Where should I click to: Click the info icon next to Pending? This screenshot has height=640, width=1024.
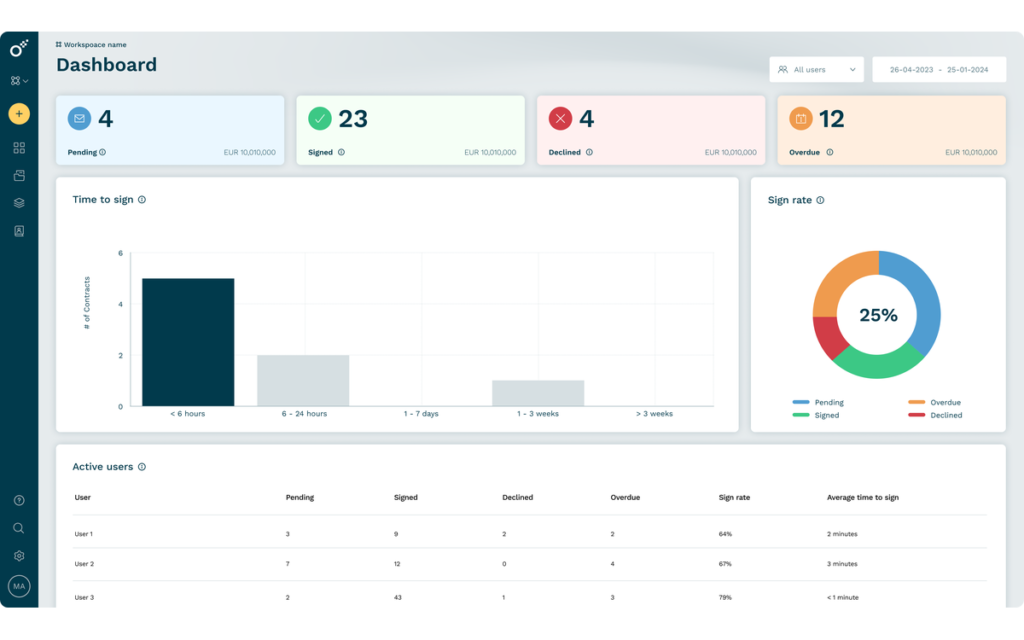click(x=103, y=152)
